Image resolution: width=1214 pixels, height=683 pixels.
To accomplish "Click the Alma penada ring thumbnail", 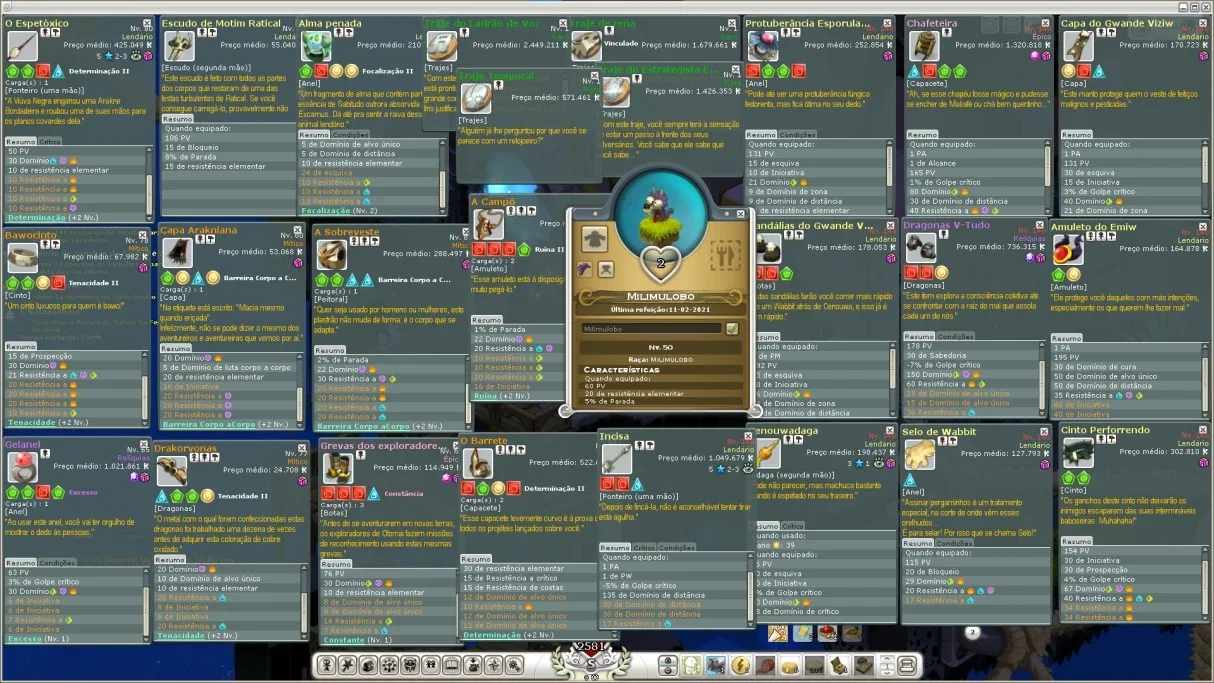I will point(317,46).
